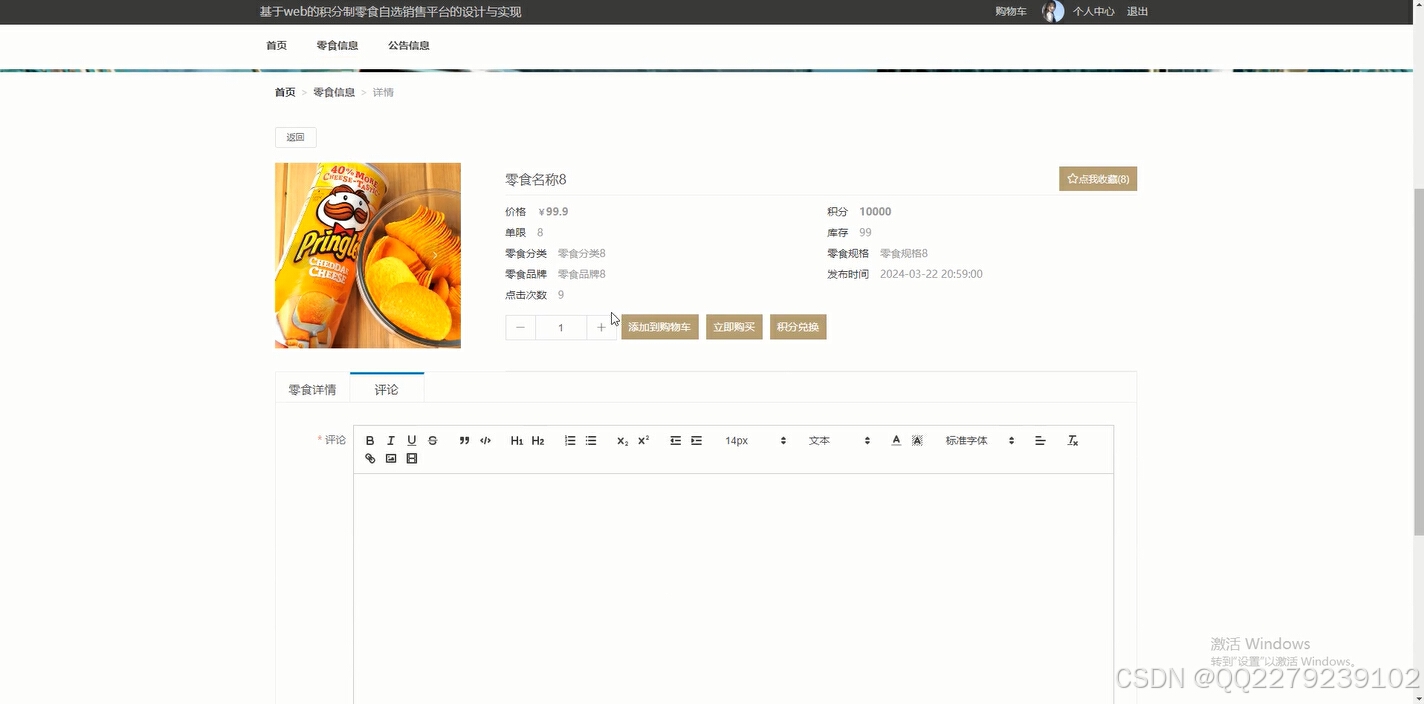Increase quantity with the plus stepper
Screen dimensions: 1424x704
[602, 327]
